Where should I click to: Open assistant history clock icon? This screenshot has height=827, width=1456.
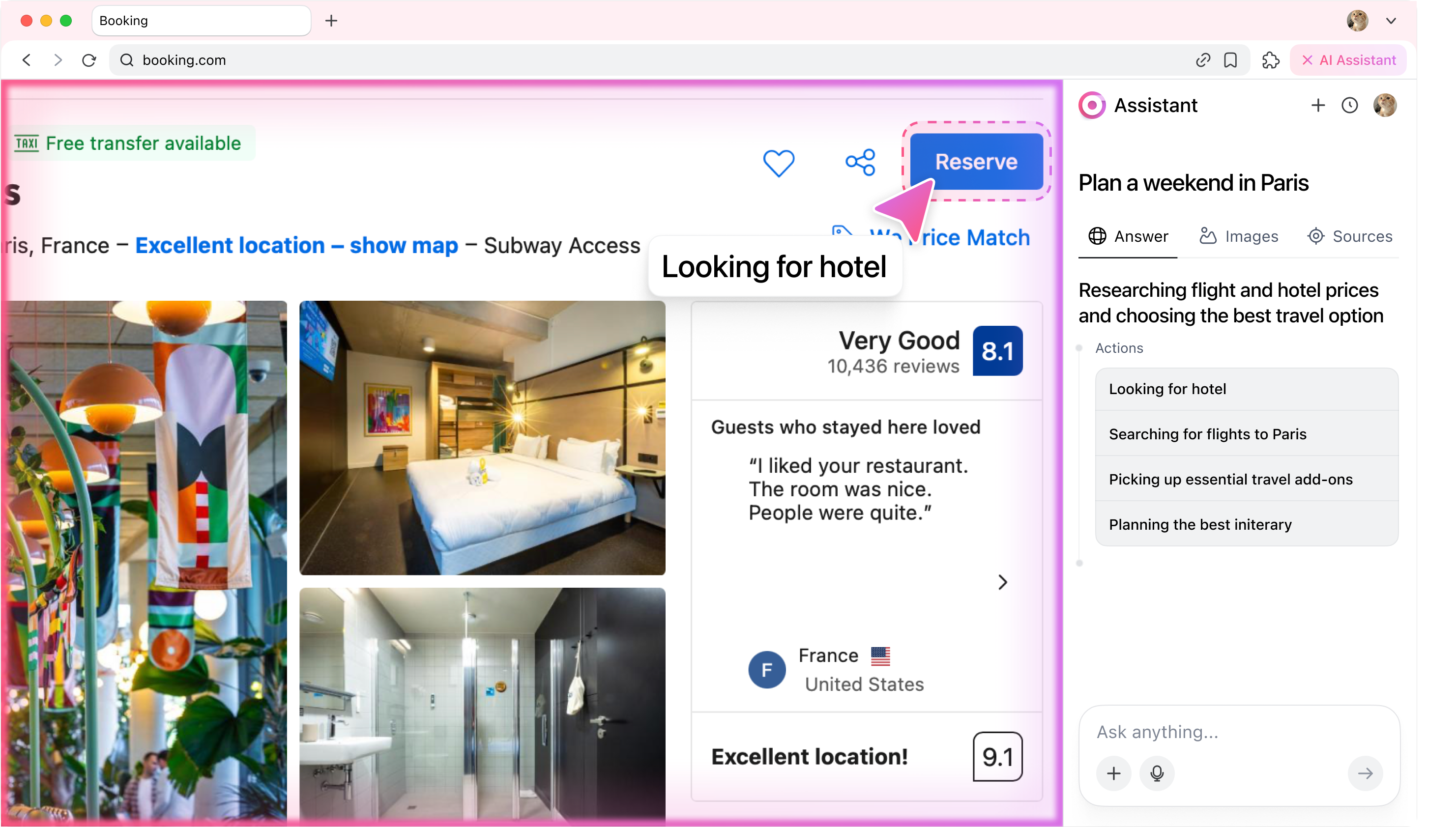point(1349,105)
